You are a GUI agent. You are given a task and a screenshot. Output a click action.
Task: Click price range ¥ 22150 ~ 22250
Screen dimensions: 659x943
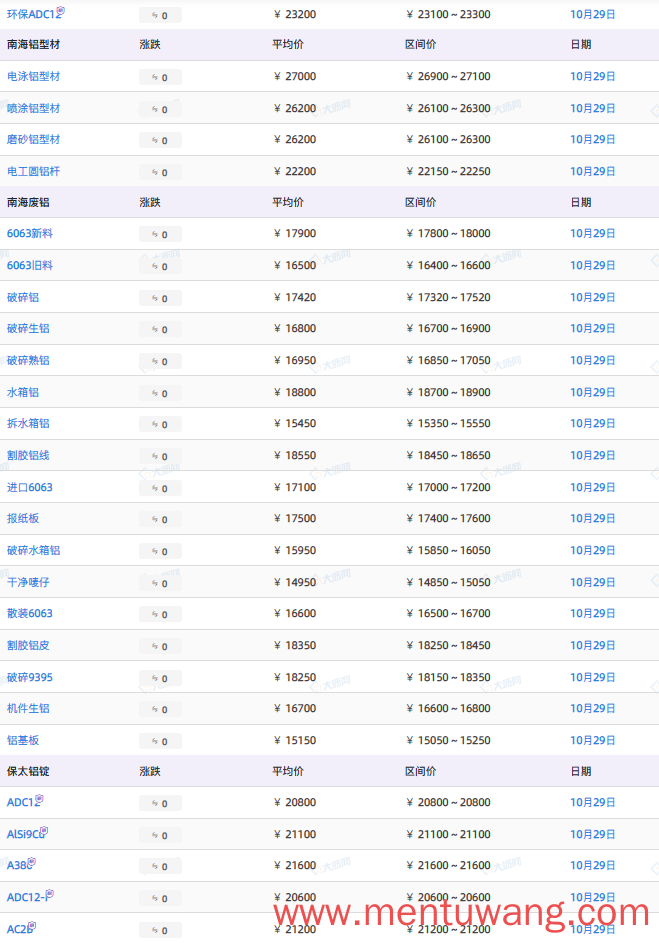[x=449, y=171]
